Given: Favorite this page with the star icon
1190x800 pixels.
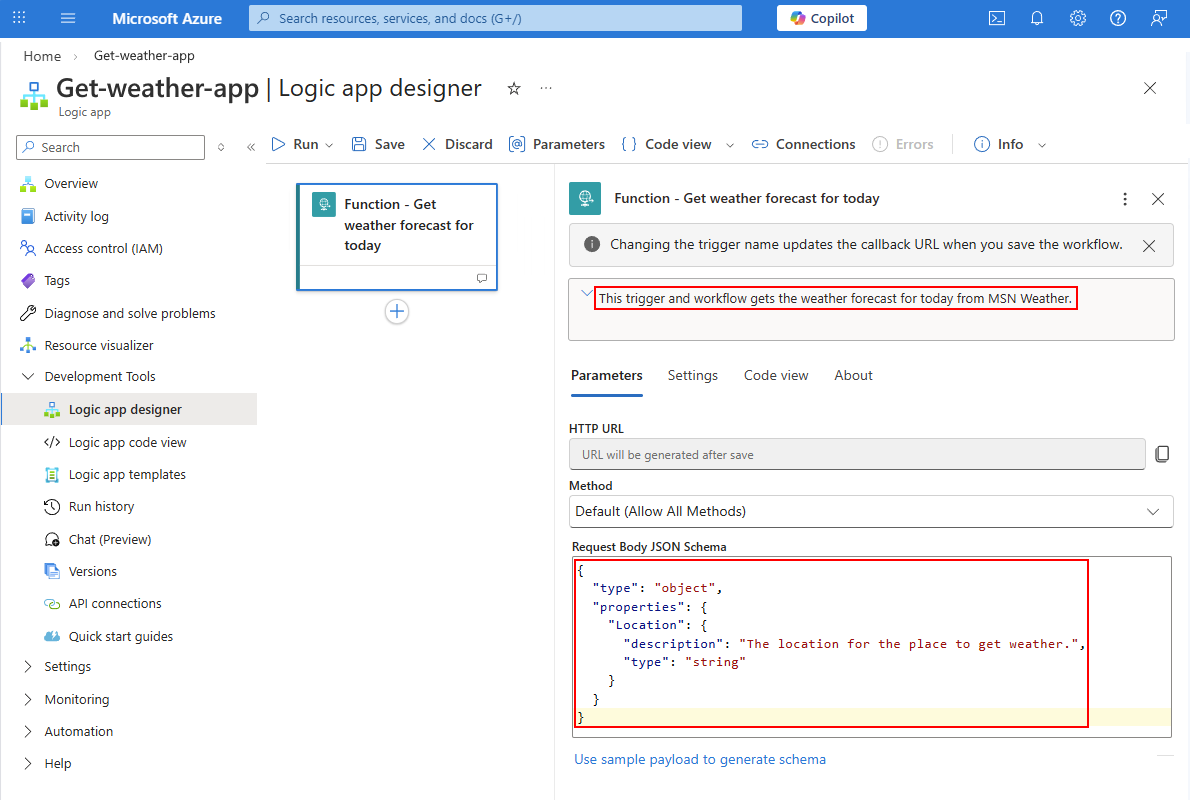Looking at the screenshot, I should click(x=514, y=89).
